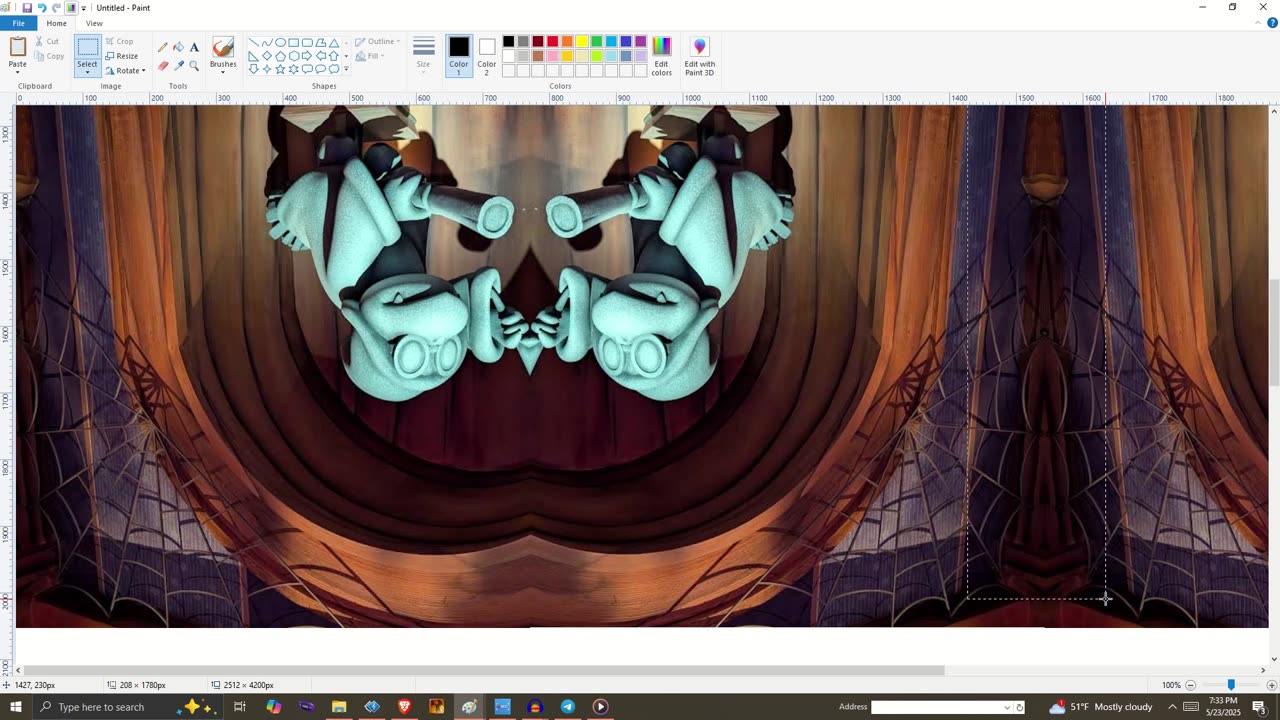Pick the Oval shape
Screen dimensions: 1280x720
click(x=280, y=43)
